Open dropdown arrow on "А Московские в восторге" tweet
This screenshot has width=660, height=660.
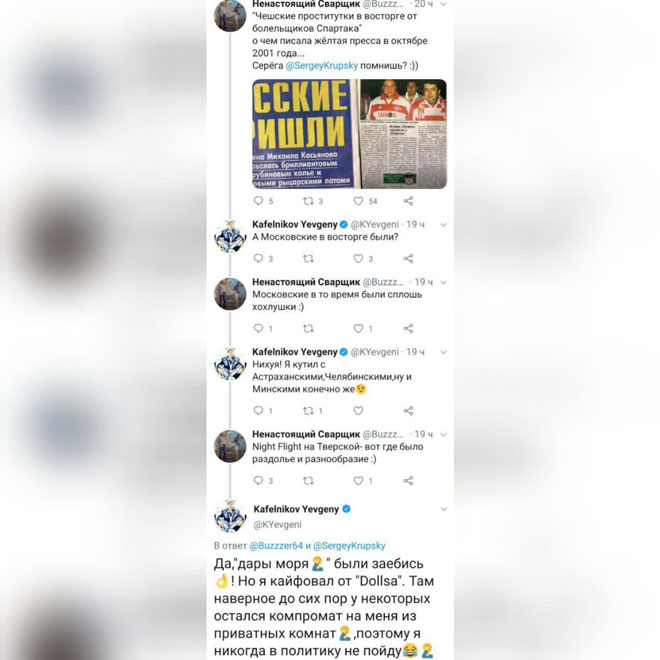(443, 225)
